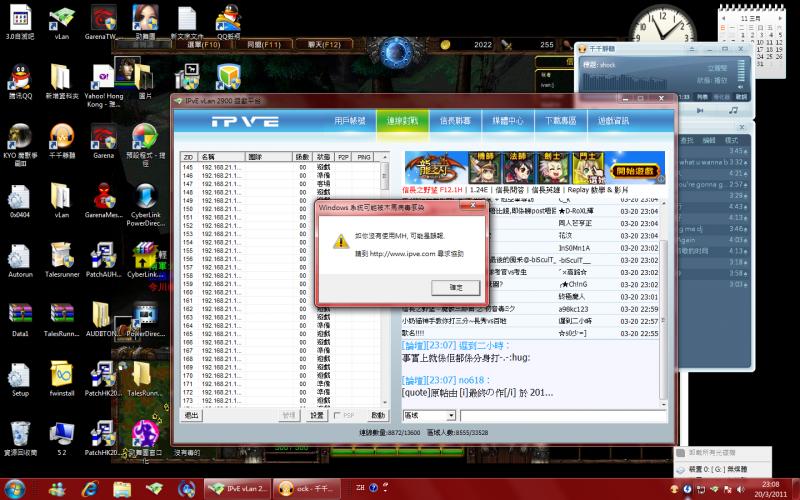The width and height of the screenshot is (800, 500).
Task: Click the GarenaTW desktop icon
Action: [x=104, y=22]
